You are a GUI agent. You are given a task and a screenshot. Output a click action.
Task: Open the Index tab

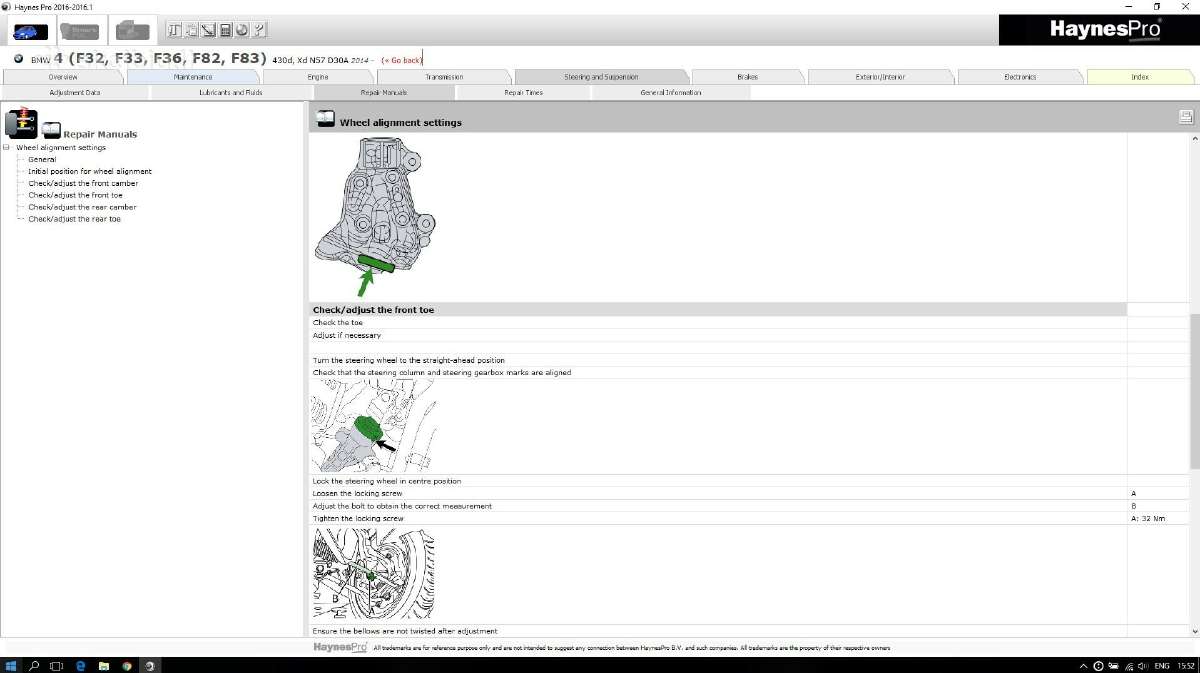coord(1140,77)
